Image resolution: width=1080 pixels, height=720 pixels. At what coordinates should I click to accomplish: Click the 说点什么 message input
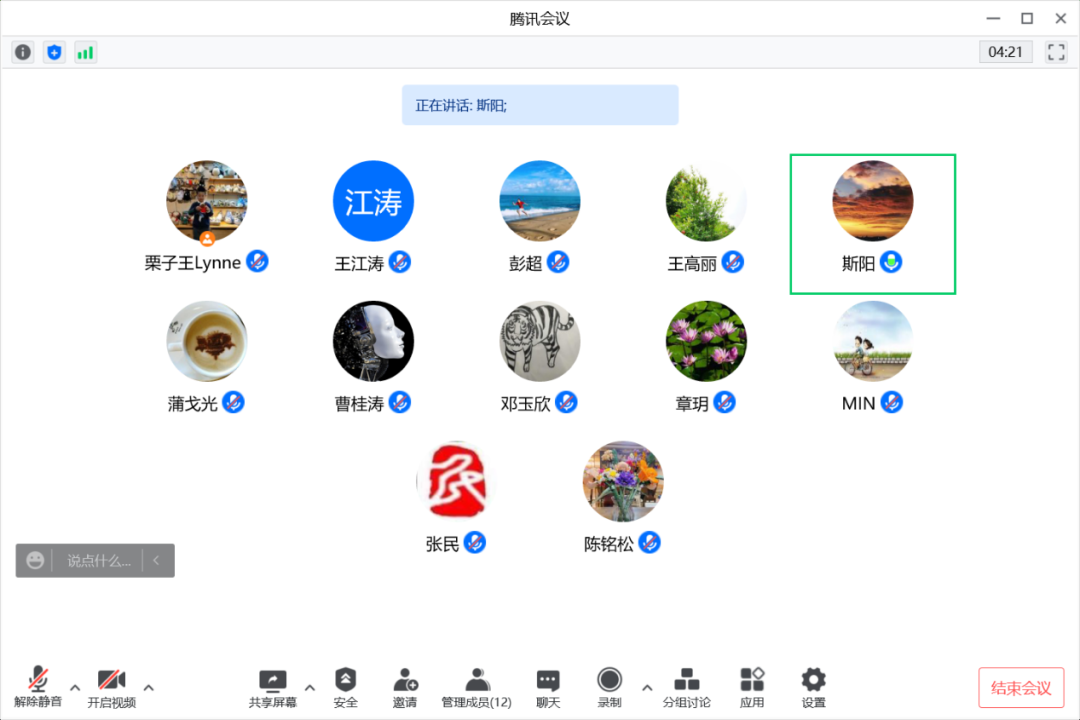click(x=98, y=560)
